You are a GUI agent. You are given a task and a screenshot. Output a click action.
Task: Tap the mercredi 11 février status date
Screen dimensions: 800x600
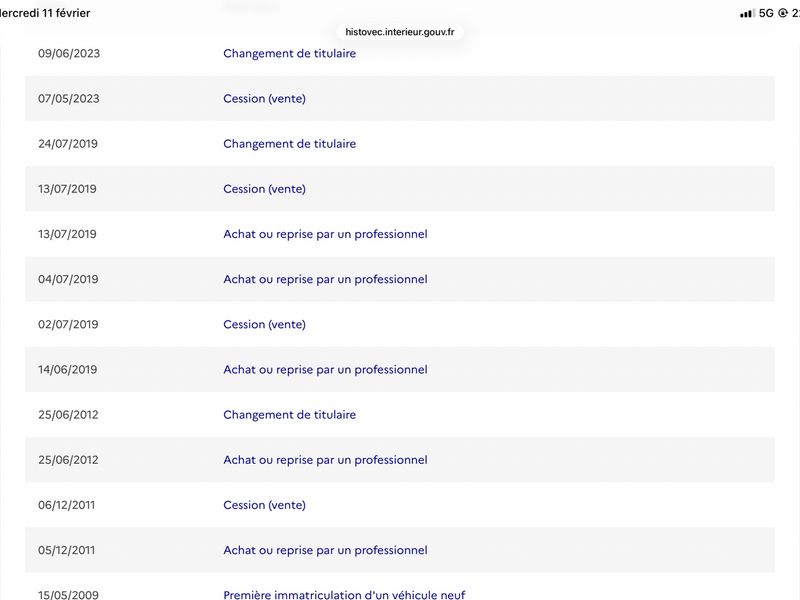click(x=45, y=13)
